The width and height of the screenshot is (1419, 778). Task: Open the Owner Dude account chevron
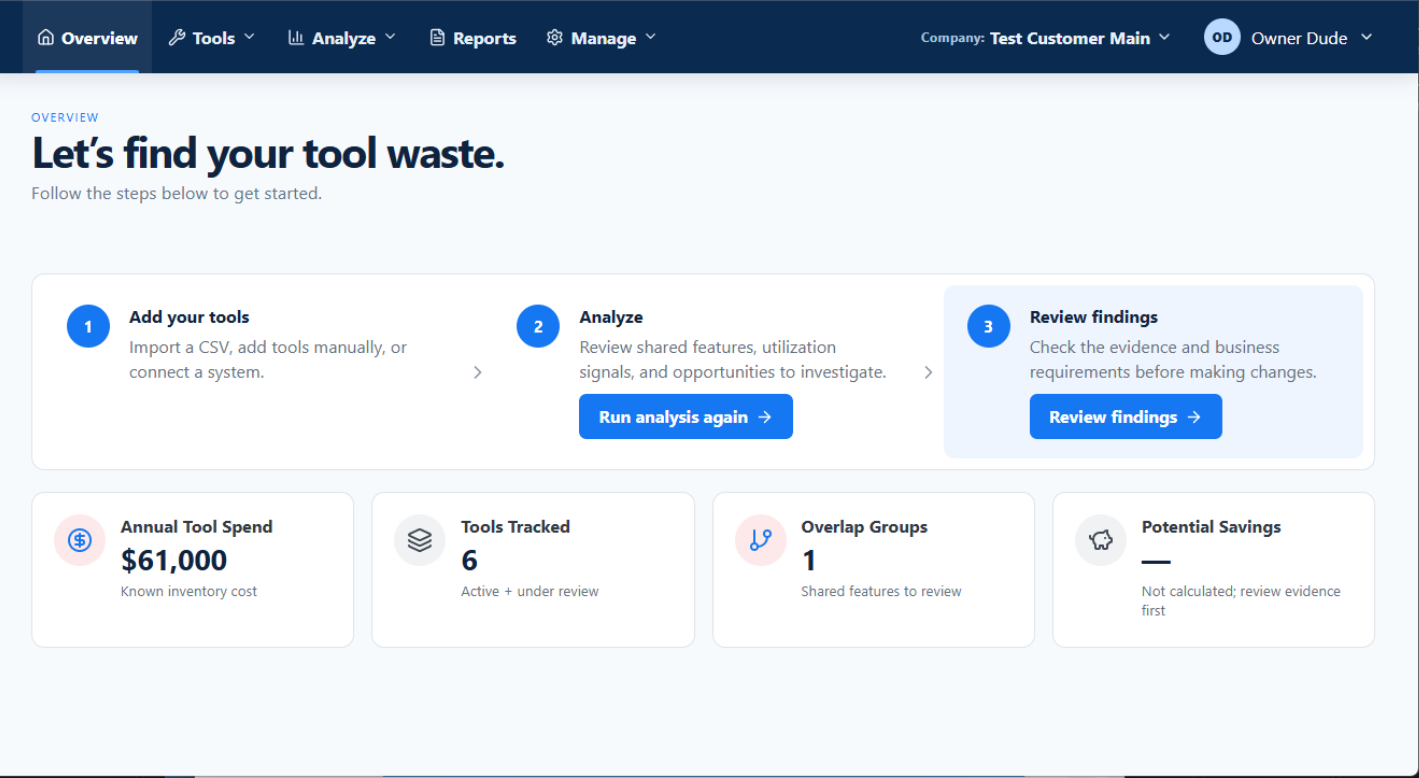pyautogui.click(x=1366, y=37)
